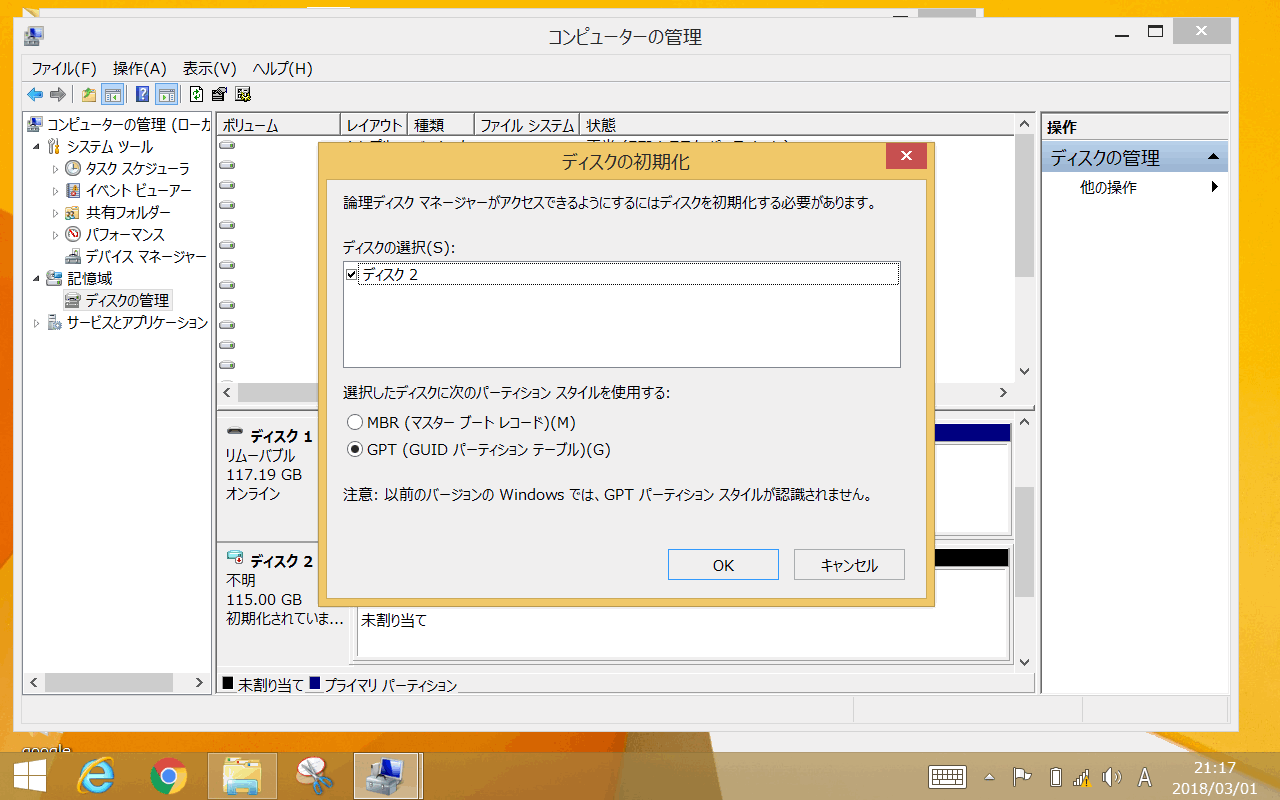Expand the サービスとアプリケーション tree node
The height and width of the screenshot is (800, 1280).
[38, 323]
